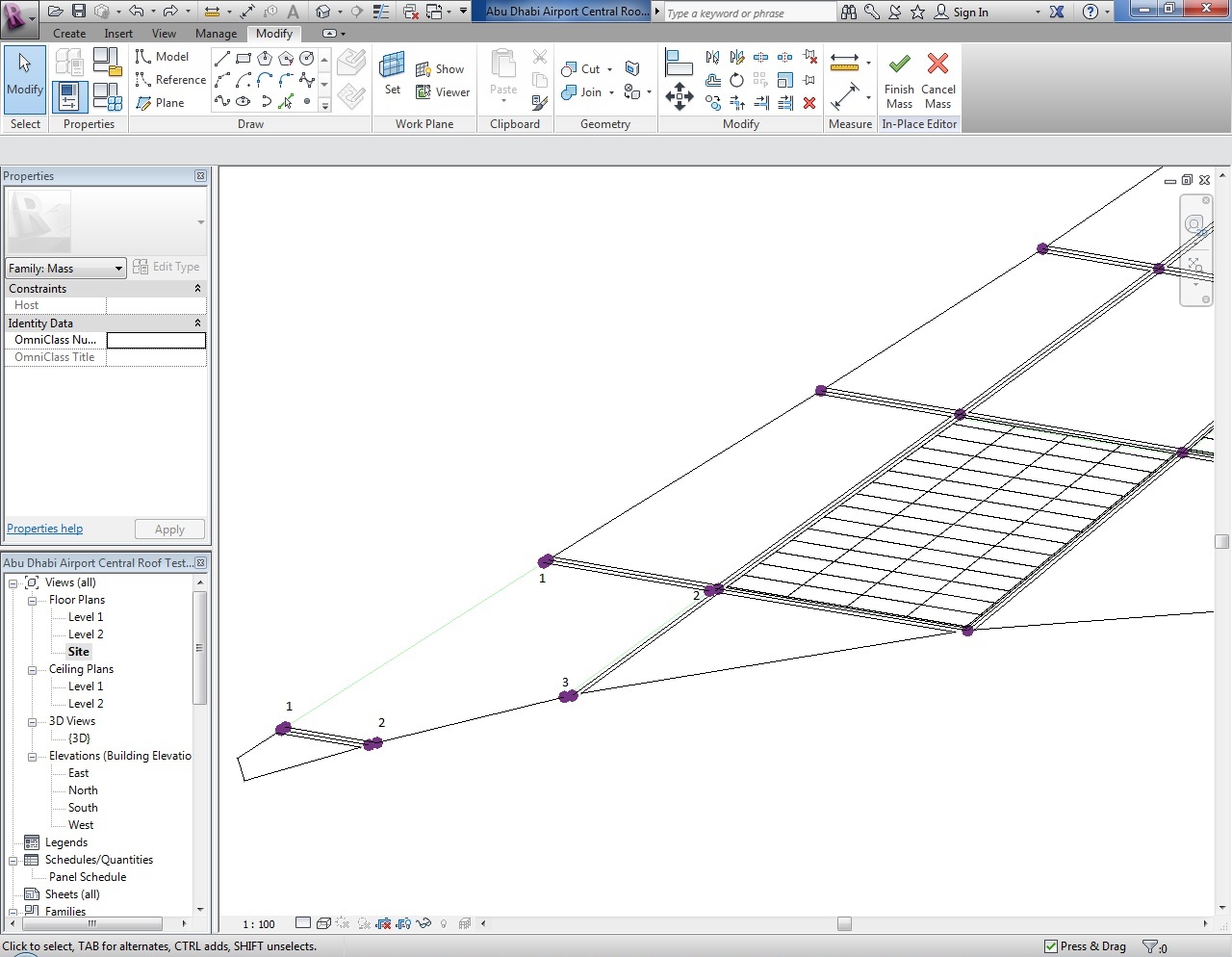
Task: Open the Level 2 floor plan view
Action: coord(86,634)
